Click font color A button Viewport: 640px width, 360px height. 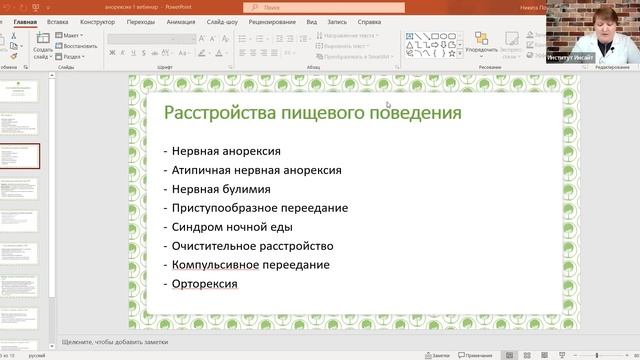click(219, 53)
